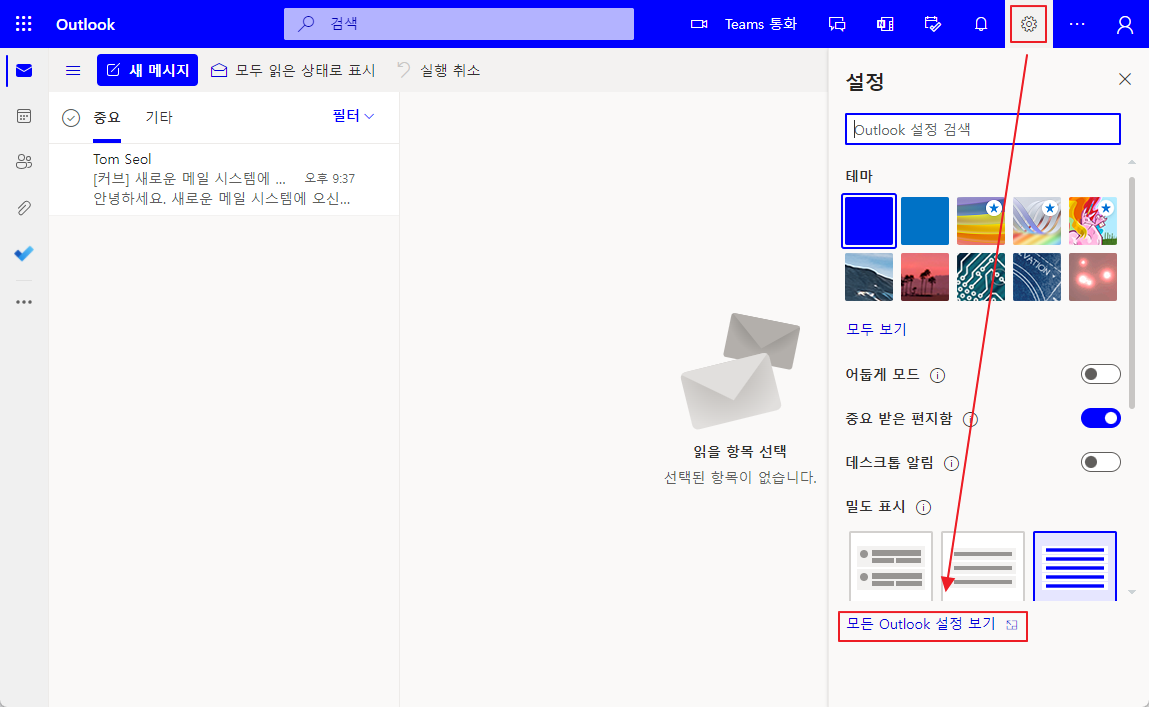Viewport: 1149px width, 707px height.
Task: Show more apps ellipsis in sidebar
Action: click(x=24, y=302)
